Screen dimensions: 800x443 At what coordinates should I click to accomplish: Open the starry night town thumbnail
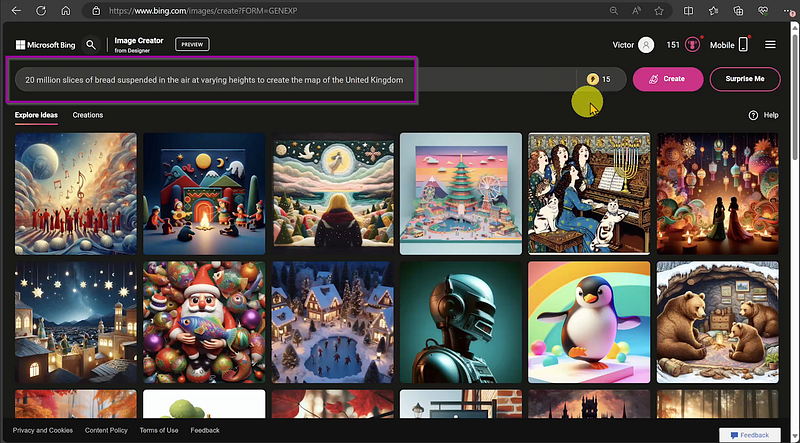[76, 322]
